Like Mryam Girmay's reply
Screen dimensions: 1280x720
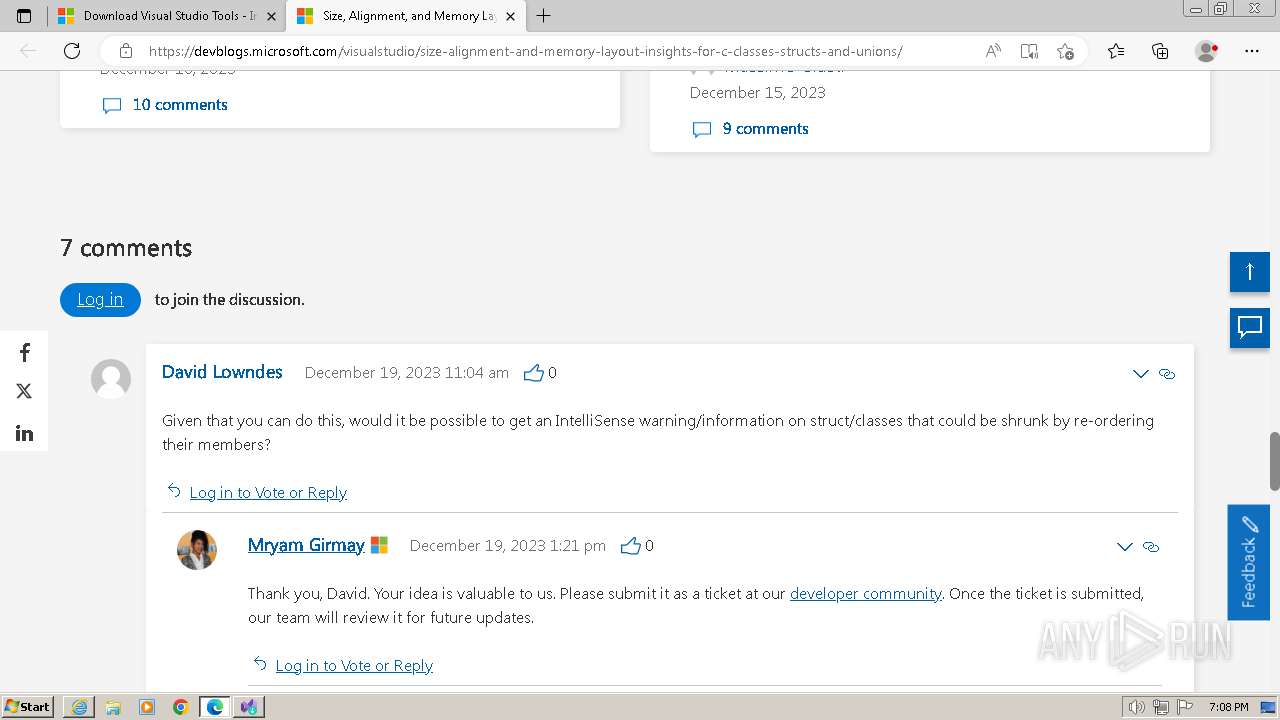[630, 546]
